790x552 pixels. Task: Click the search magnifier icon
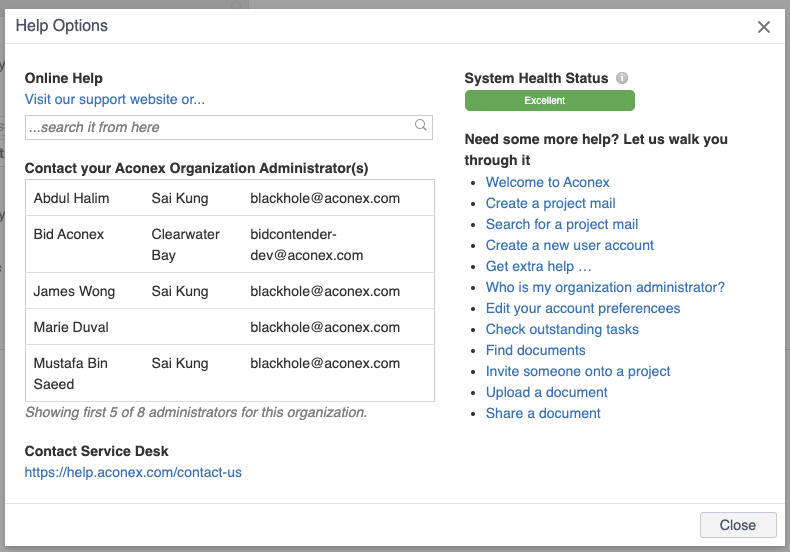[x=421, y=125]
